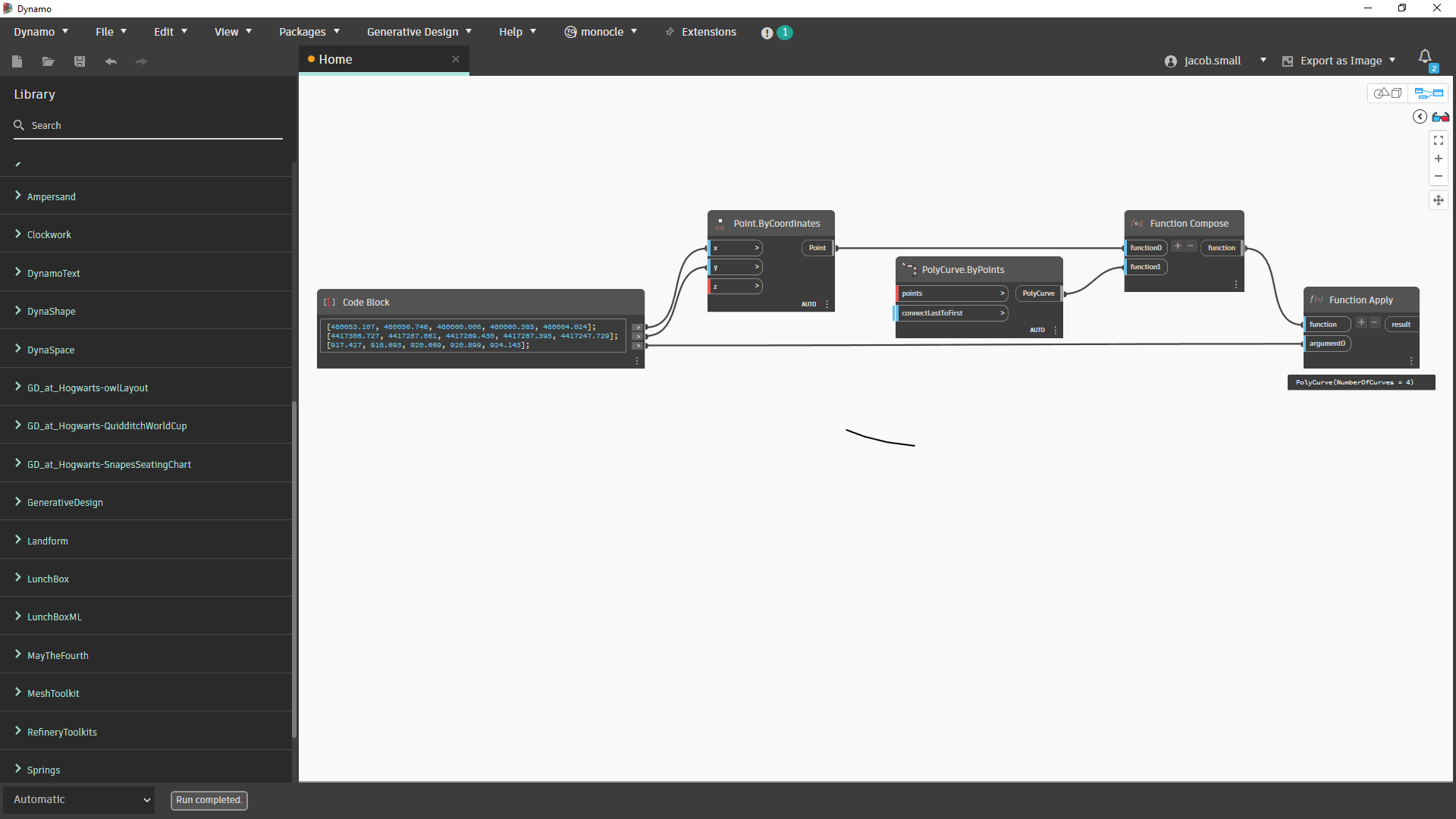The height and width of the screenshot is (819, 1456).
Task: Click the pan mode icon
Action: click(x=1438, y=200)
